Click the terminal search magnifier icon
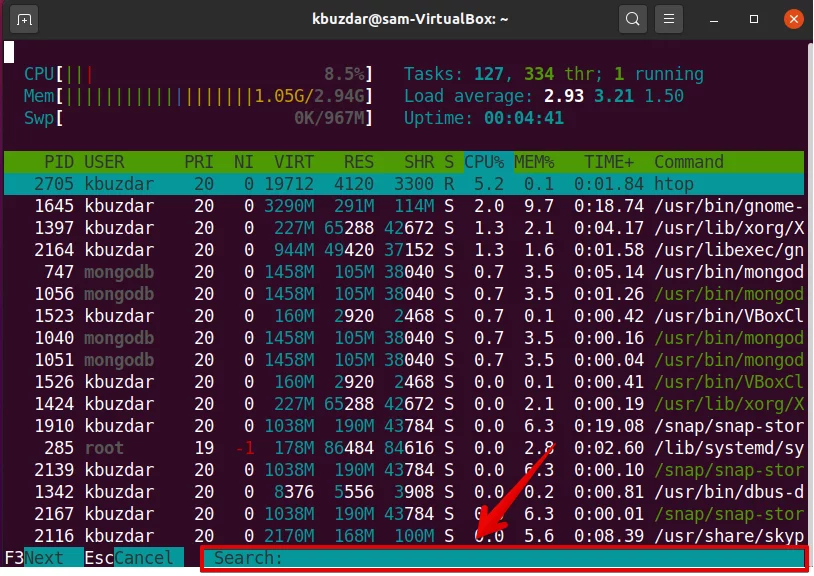This screenshot has width=814, height=576. (x=632, y=20)
